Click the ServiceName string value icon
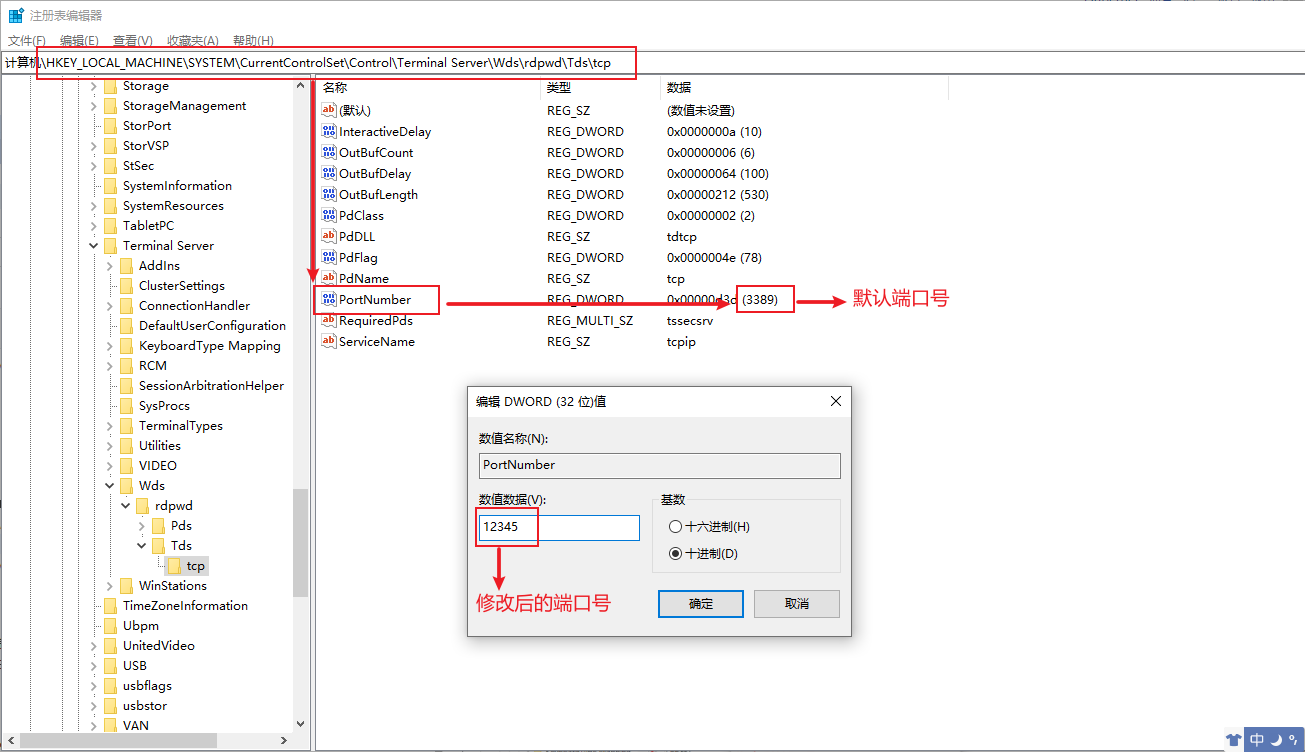This screenshot has height=752, width=1305. [329, 341]
